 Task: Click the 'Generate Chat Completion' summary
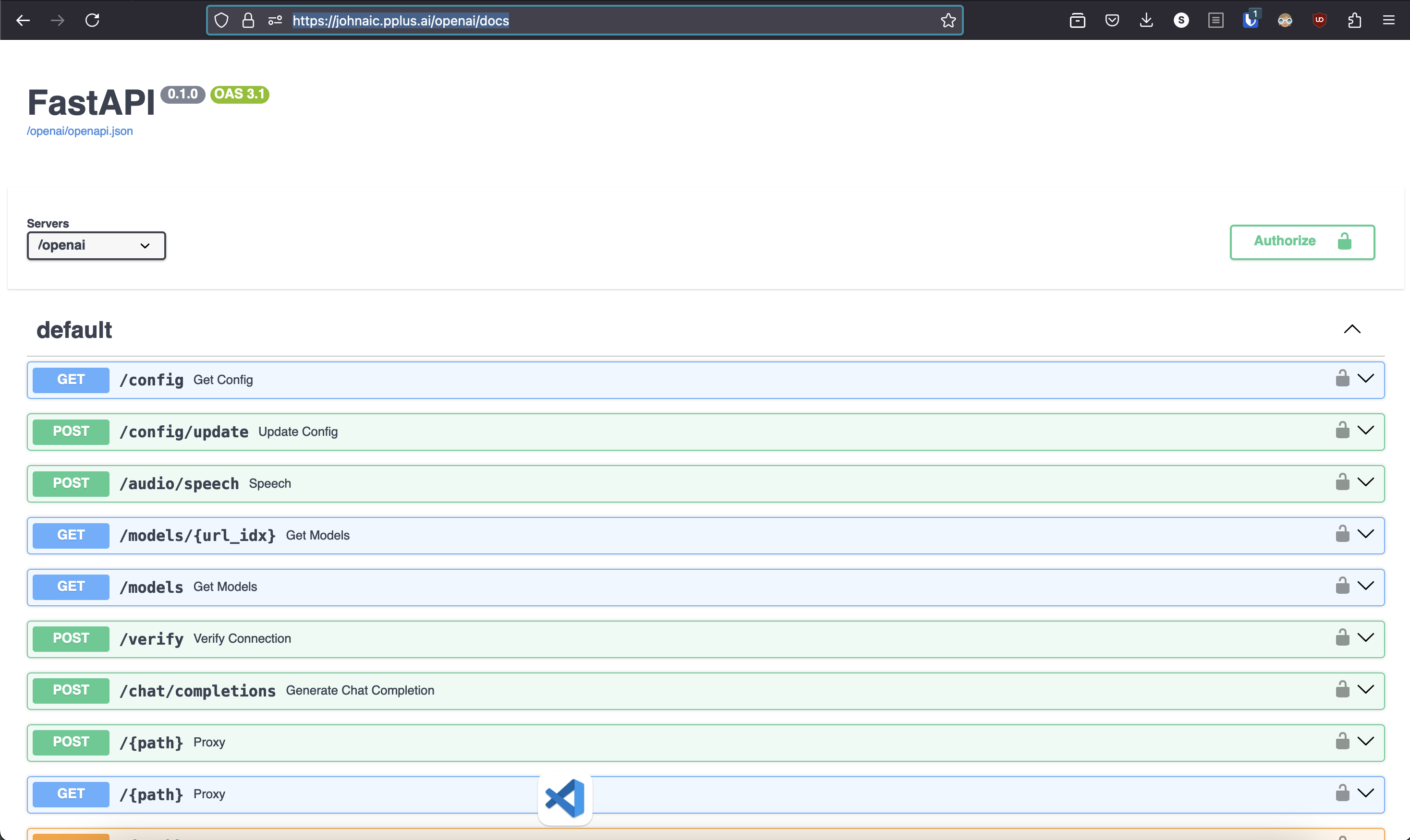pyautogui.click(x=360, y=691)
